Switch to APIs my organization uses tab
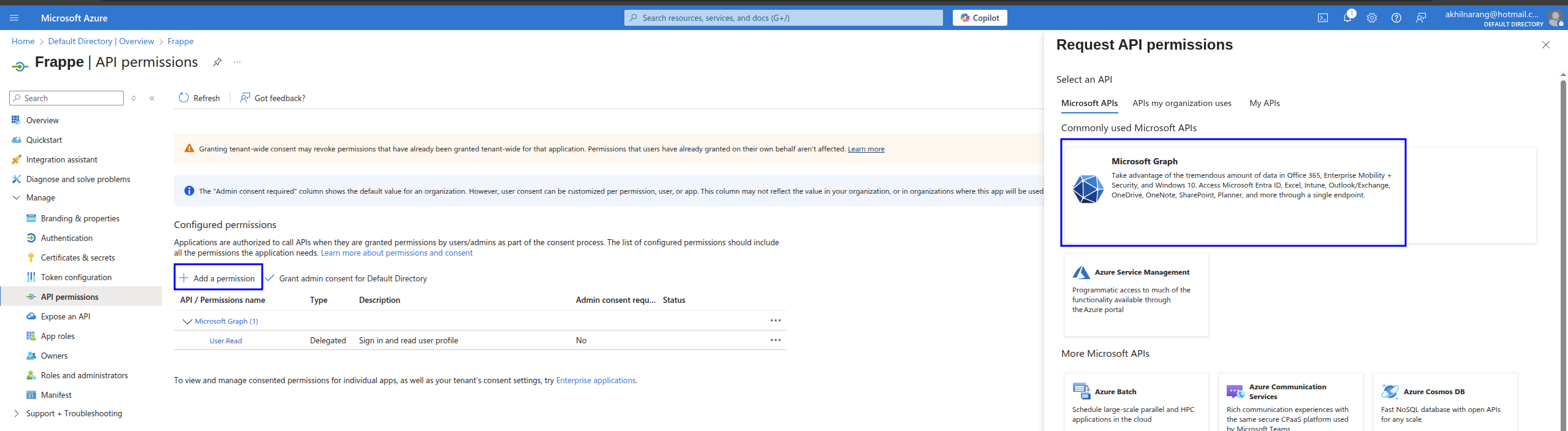The width and height of the screenshot is (1568, 431). pyautogui.click(x=1182, y=103)
